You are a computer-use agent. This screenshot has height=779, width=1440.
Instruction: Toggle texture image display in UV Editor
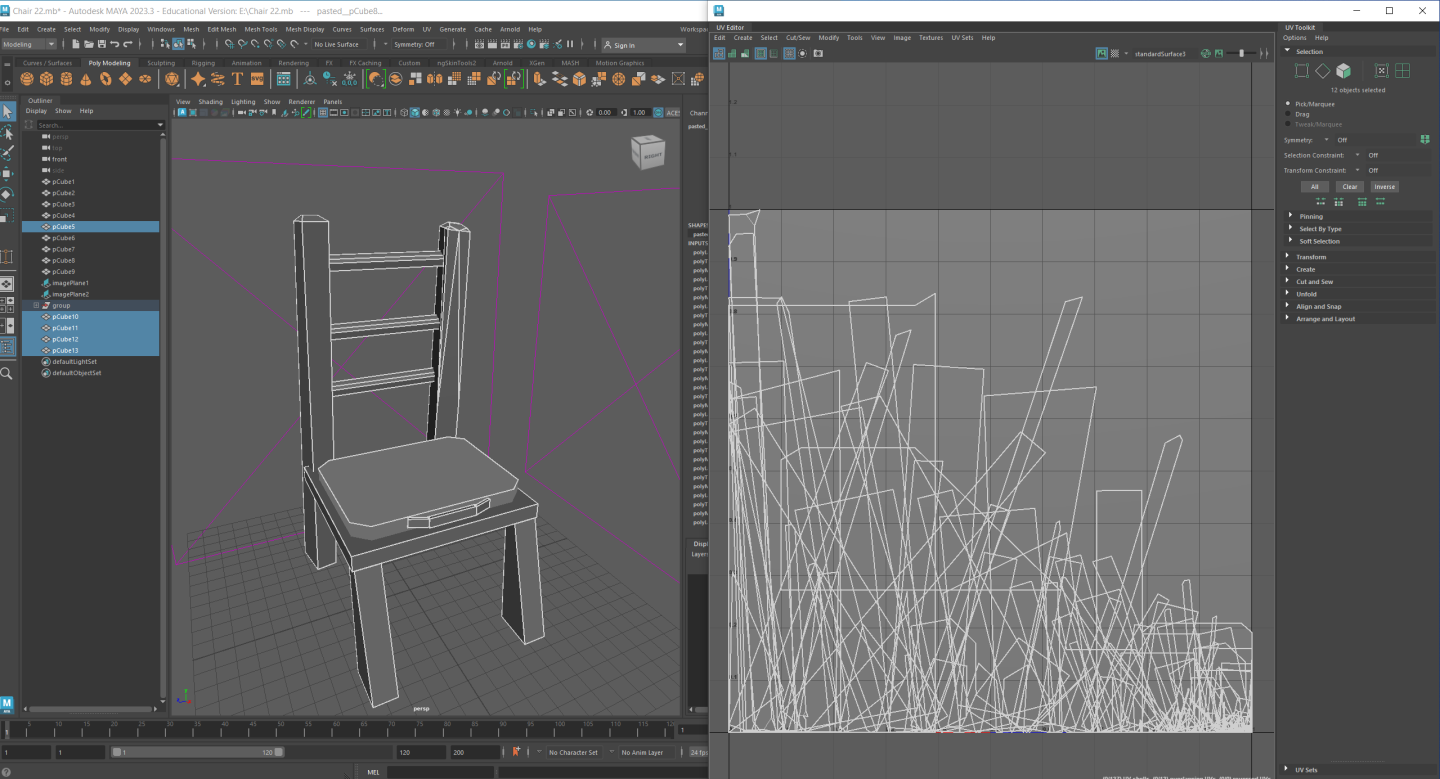pos(1102,53)
